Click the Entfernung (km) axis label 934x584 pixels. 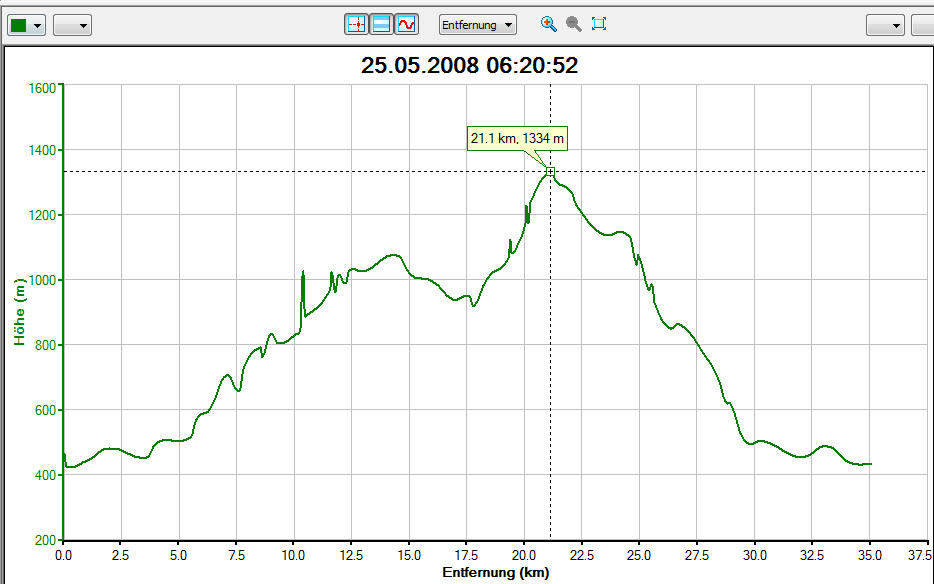click(x=496, y=573)
